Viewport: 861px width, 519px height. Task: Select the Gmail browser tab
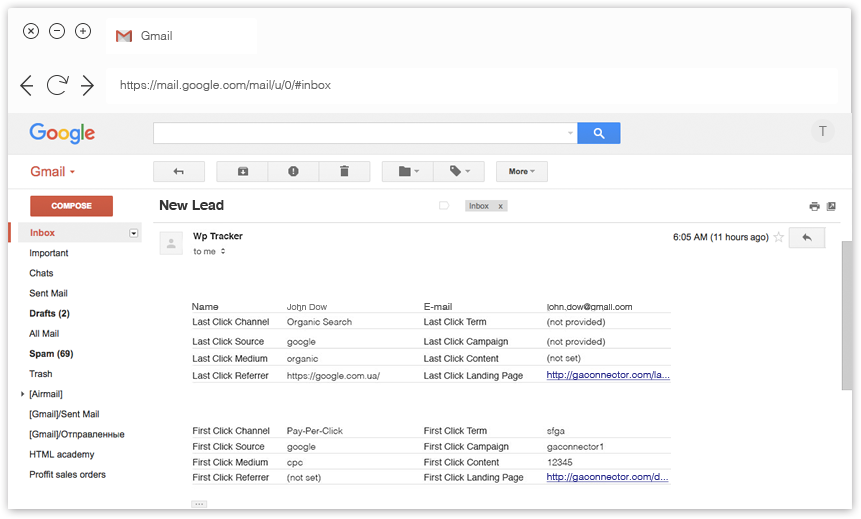tap(181, 36)
